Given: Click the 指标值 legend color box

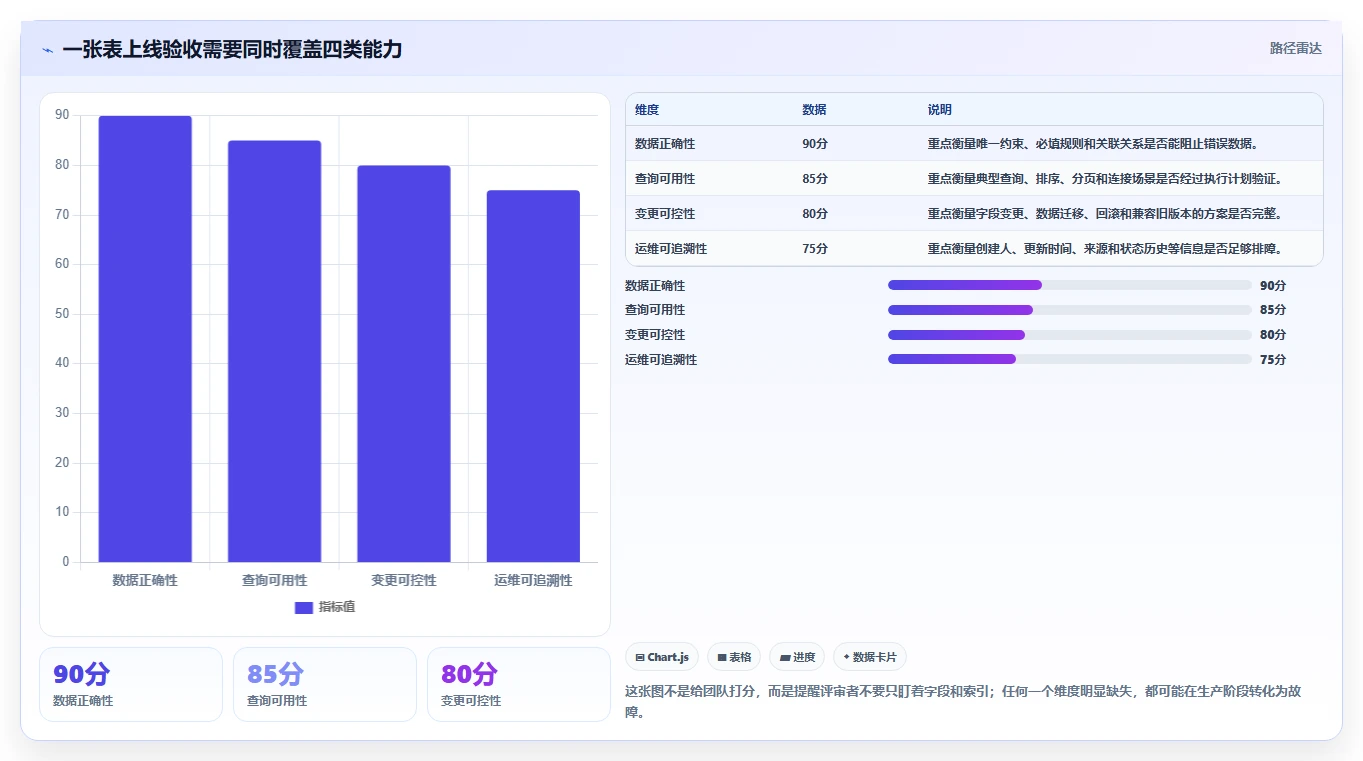Looking at the screenshot, I should coord(304,608).
